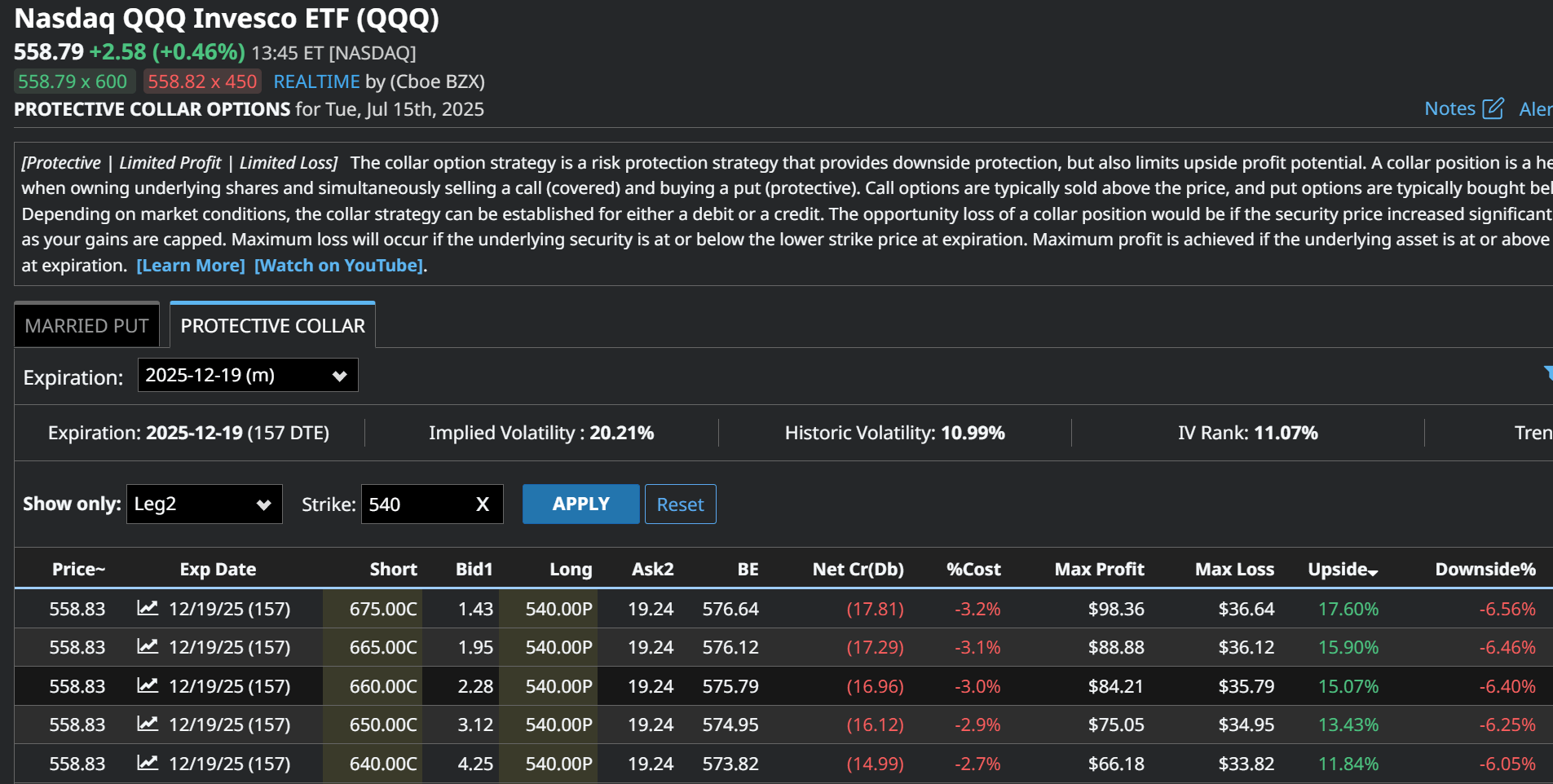
Task: Switch to the Married Put tab
Action: (x=86, y=326)
